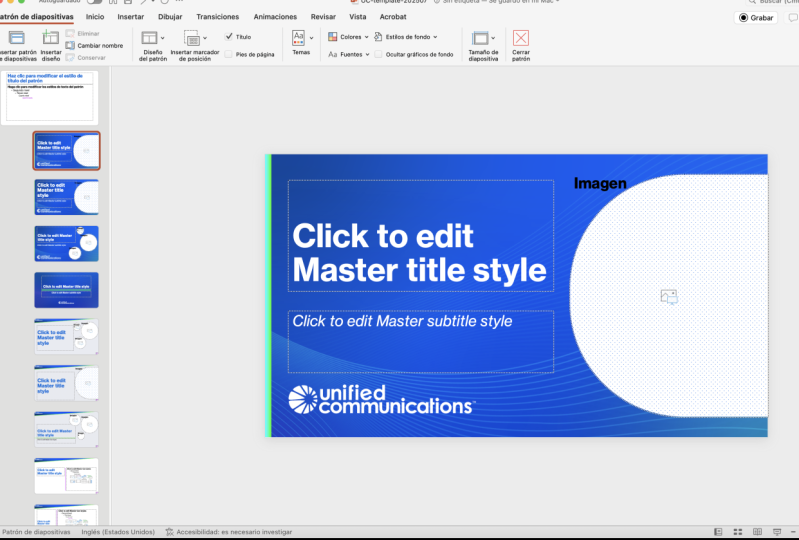Open the Animaciones ribbon tab
This screenshot has height=540, width=799.
pos(275,17)
